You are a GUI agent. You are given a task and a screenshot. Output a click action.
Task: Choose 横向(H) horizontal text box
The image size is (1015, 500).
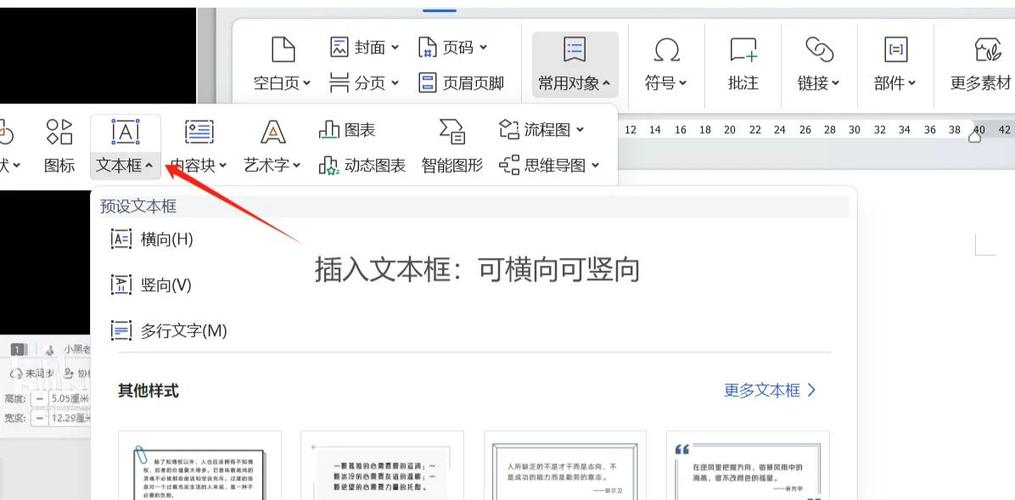[152, 240]
